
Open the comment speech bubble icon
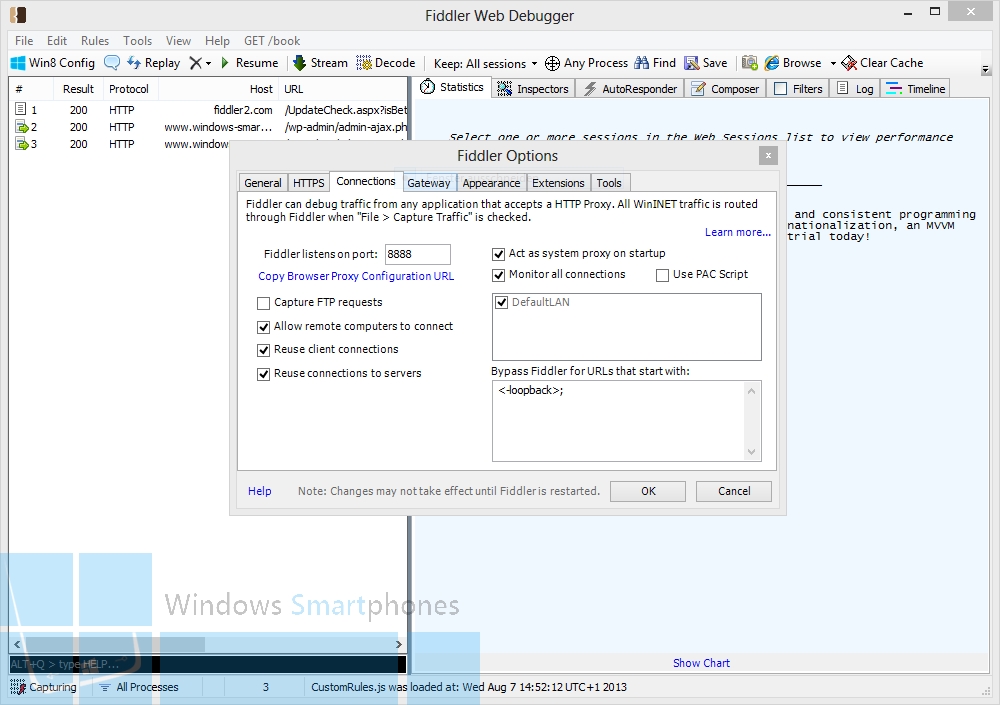[112, 63]
